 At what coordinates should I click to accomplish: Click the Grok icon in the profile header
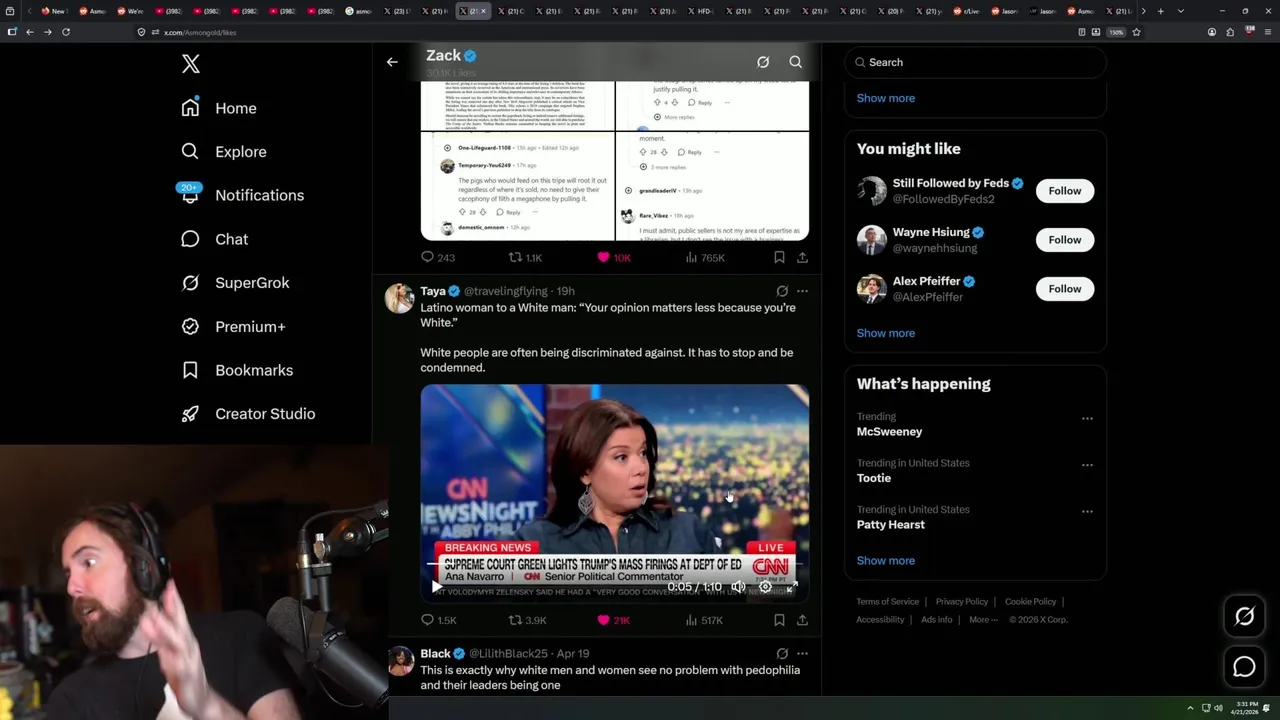[x=763, y=62]
